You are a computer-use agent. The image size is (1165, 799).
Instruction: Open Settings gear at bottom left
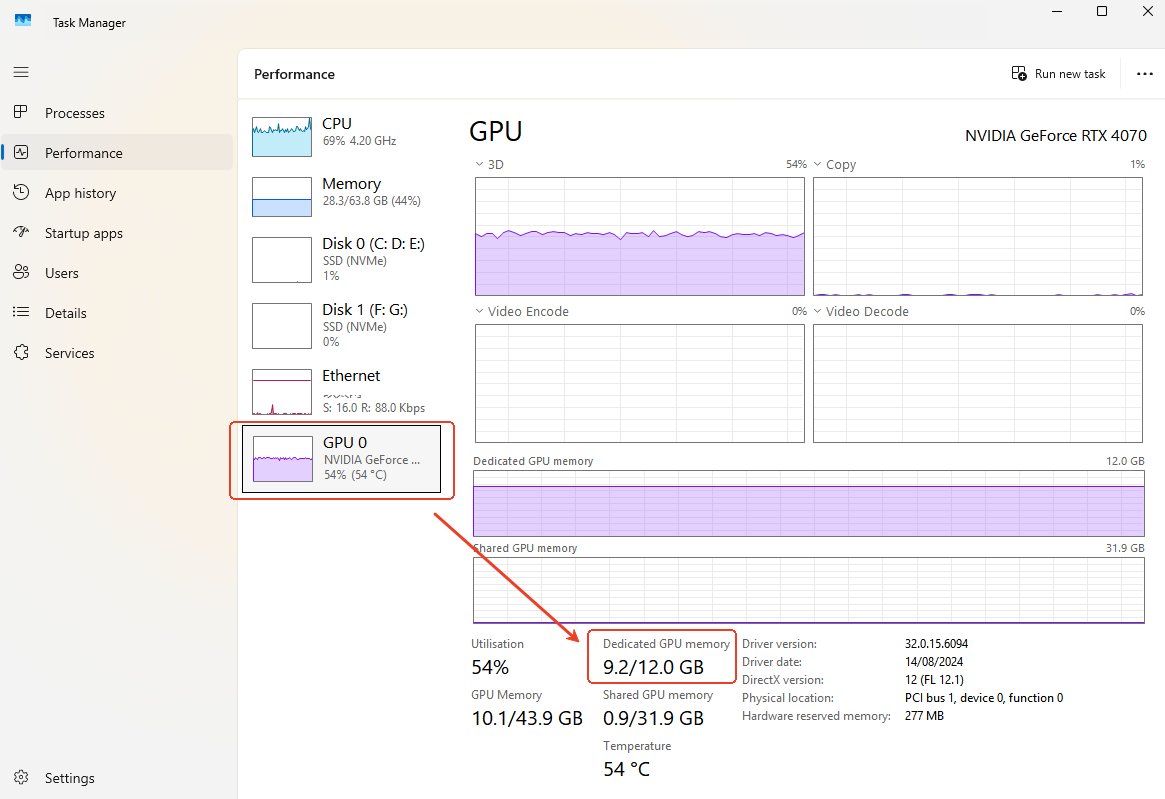pos(21,778)
